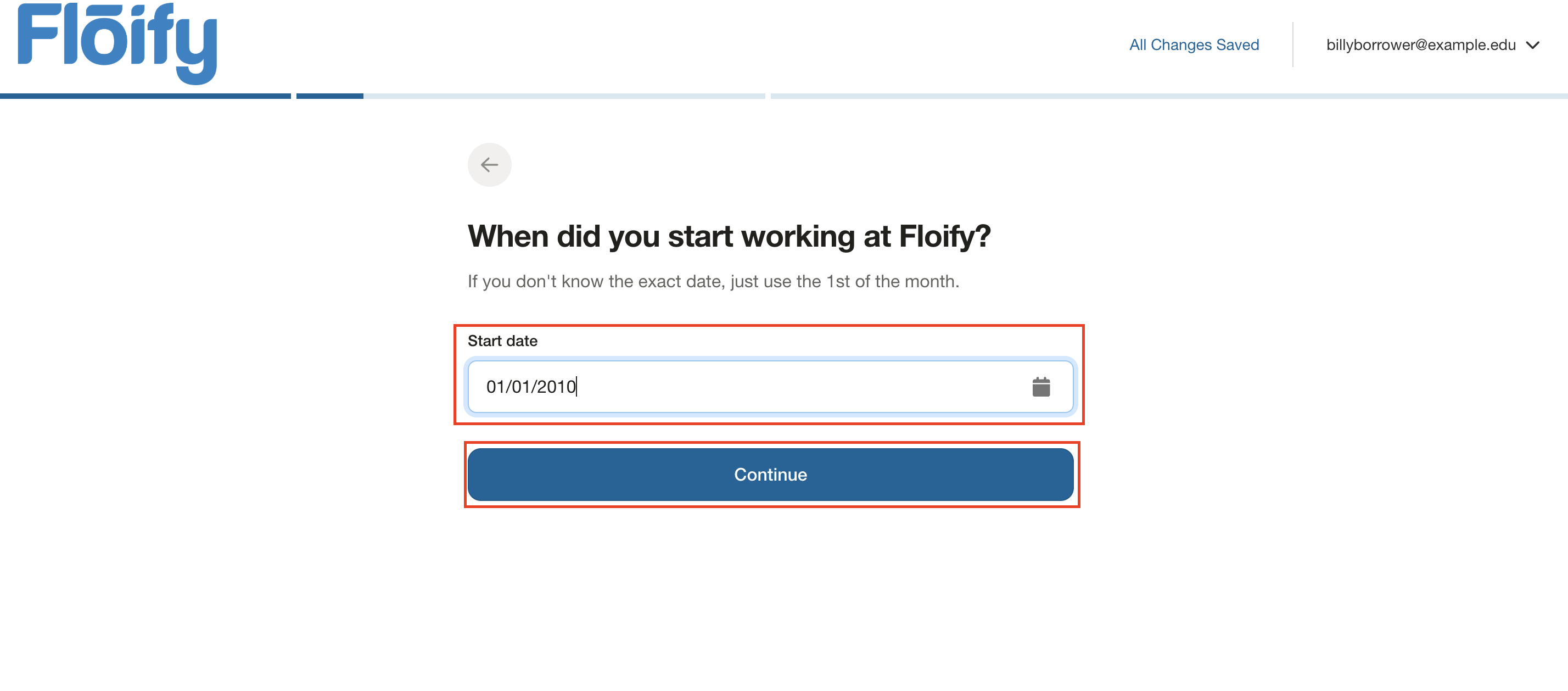Click the first completed progress bar segment

(x=145, y=96)
